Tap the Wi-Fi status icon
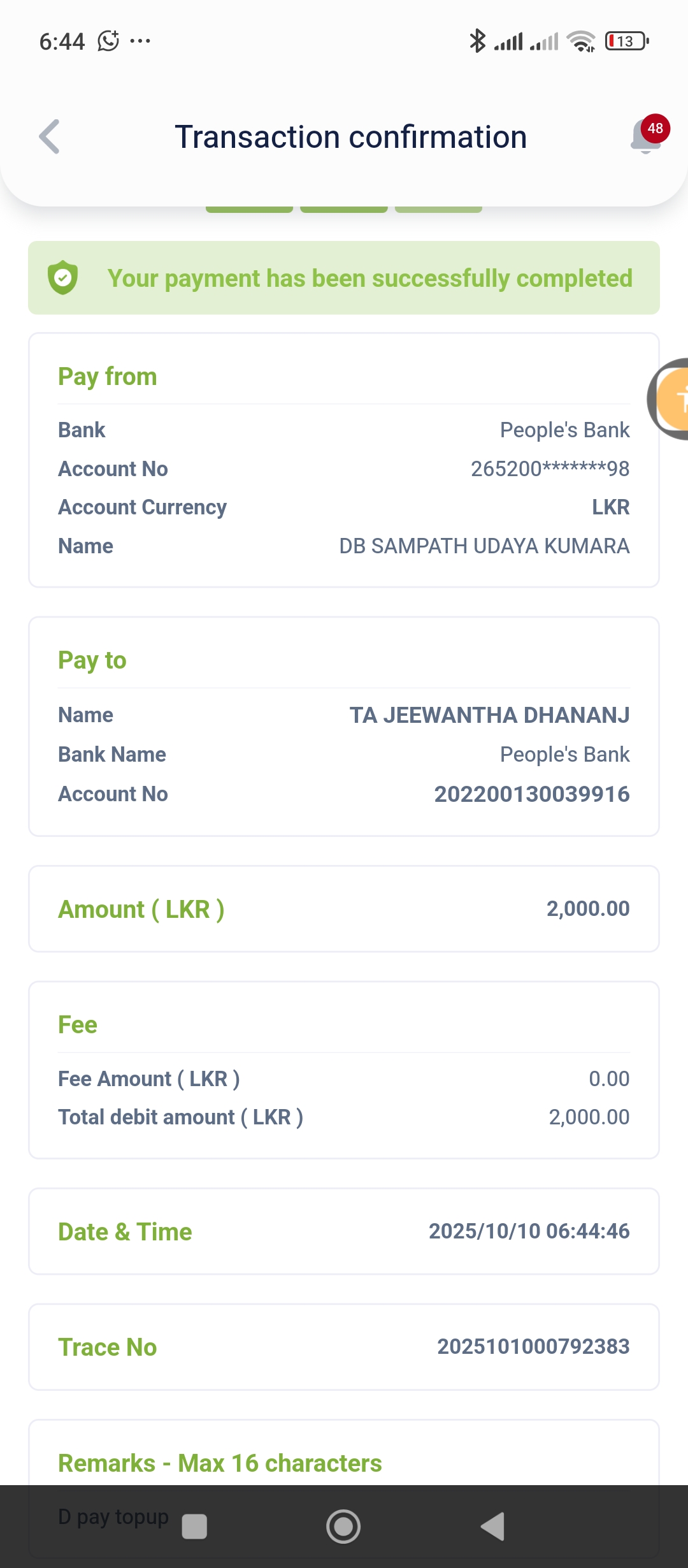The height and width of the screenshot is (1568, 688). [x=581, y=41]
